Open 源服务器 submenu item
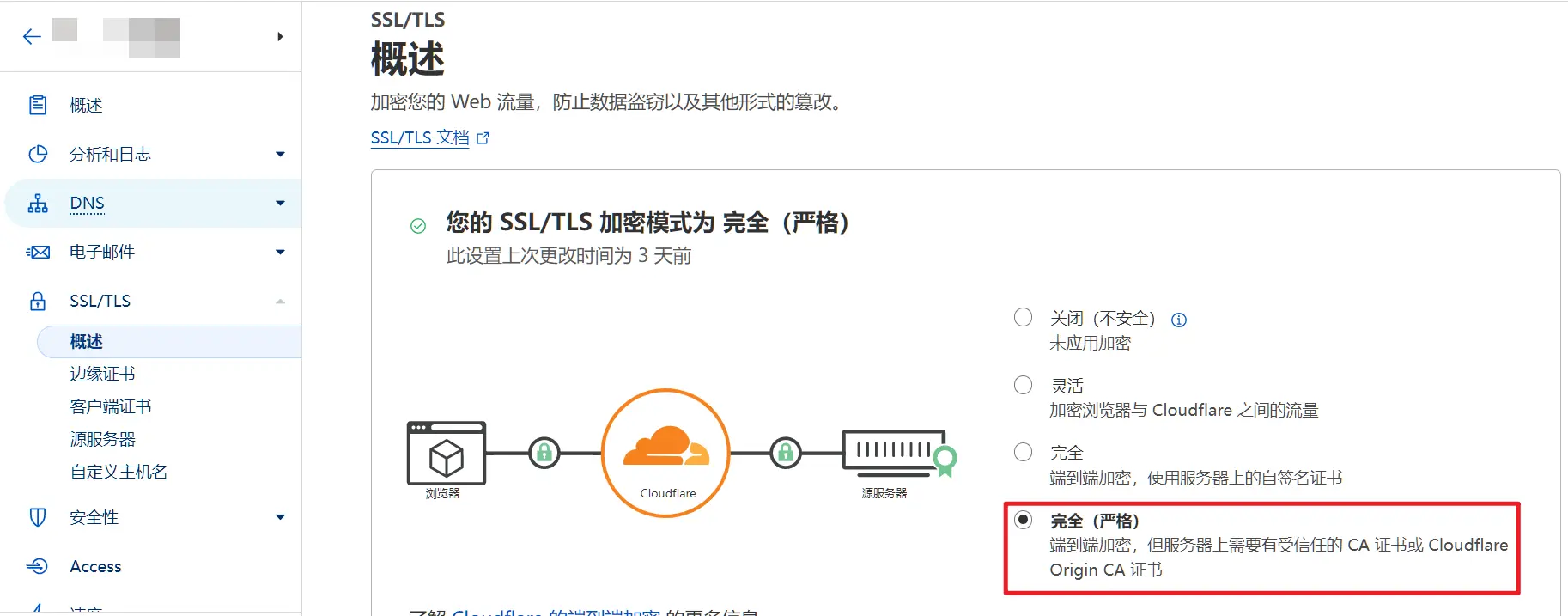The image size is (1568, 616). click(102, 439)
